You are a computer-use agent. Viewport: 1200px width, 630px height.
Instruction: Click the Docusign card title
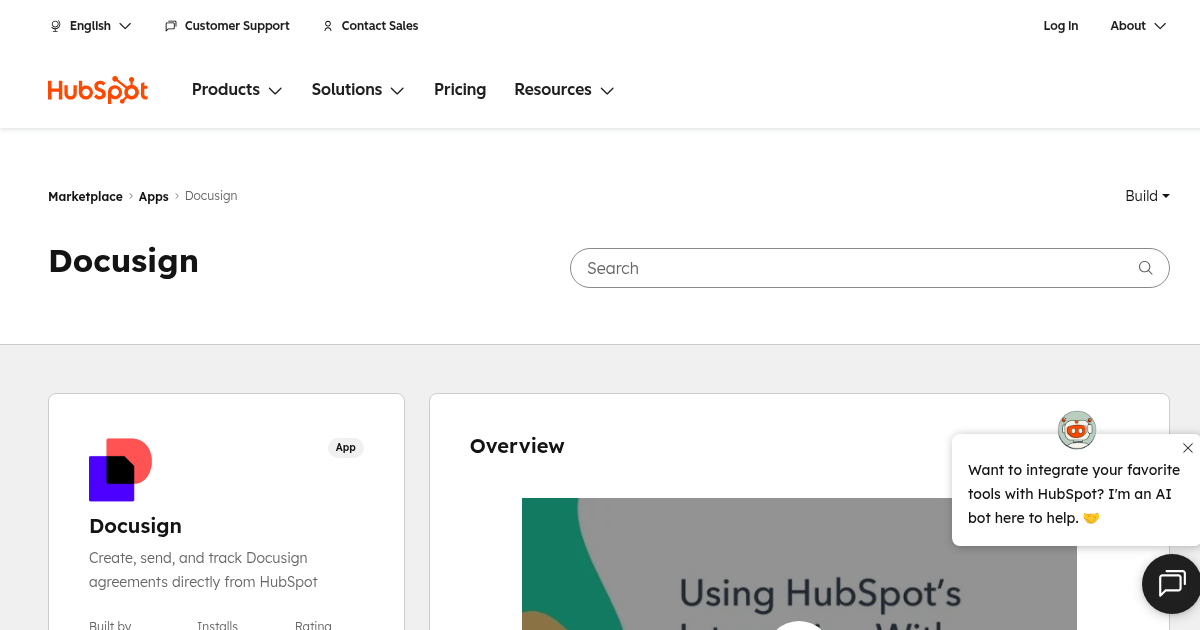click(135, 526)
